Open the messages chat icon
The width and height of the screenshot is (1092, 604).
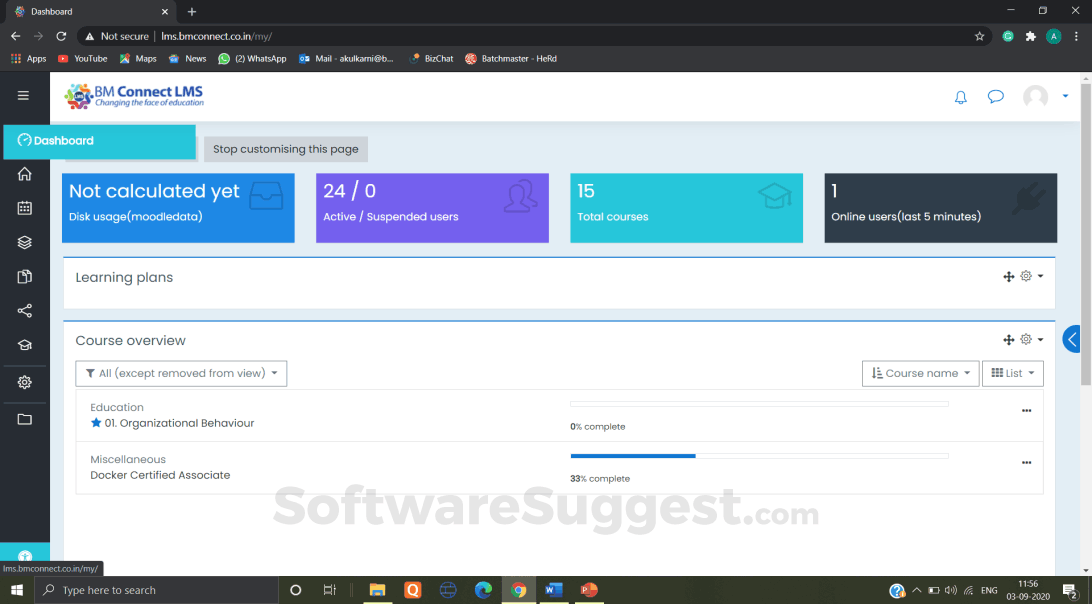tap(995, 97)
